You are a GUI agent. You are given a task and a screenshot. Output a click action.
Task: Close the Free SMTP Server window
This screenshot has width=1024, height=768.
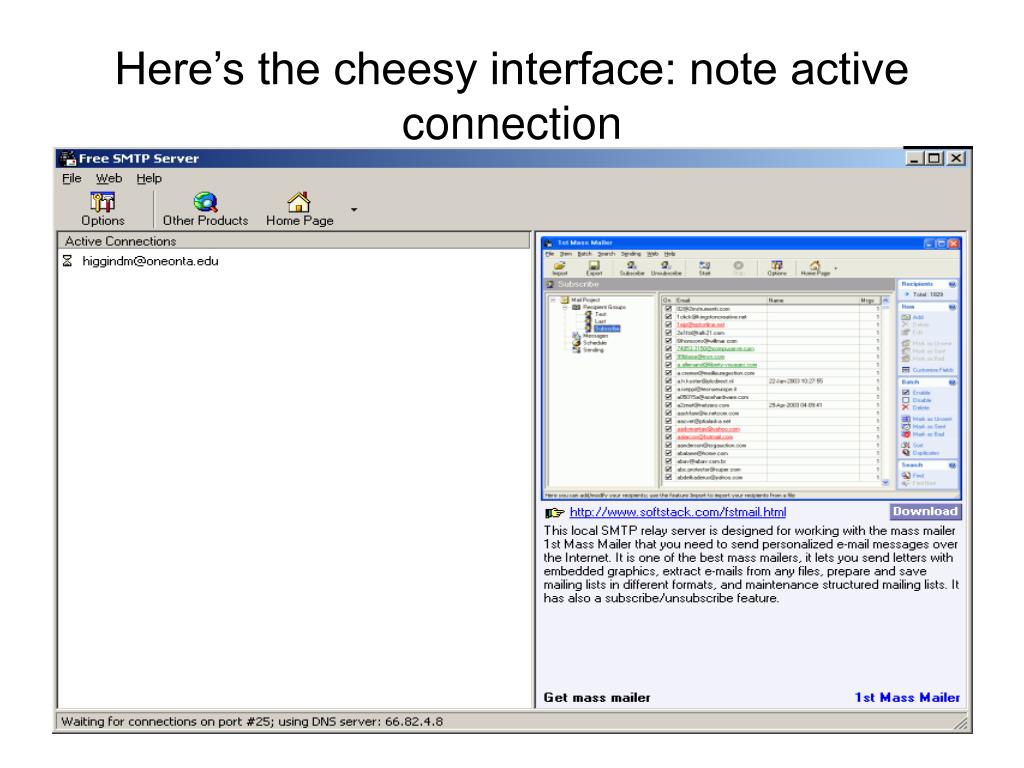(x=956, y=158)
